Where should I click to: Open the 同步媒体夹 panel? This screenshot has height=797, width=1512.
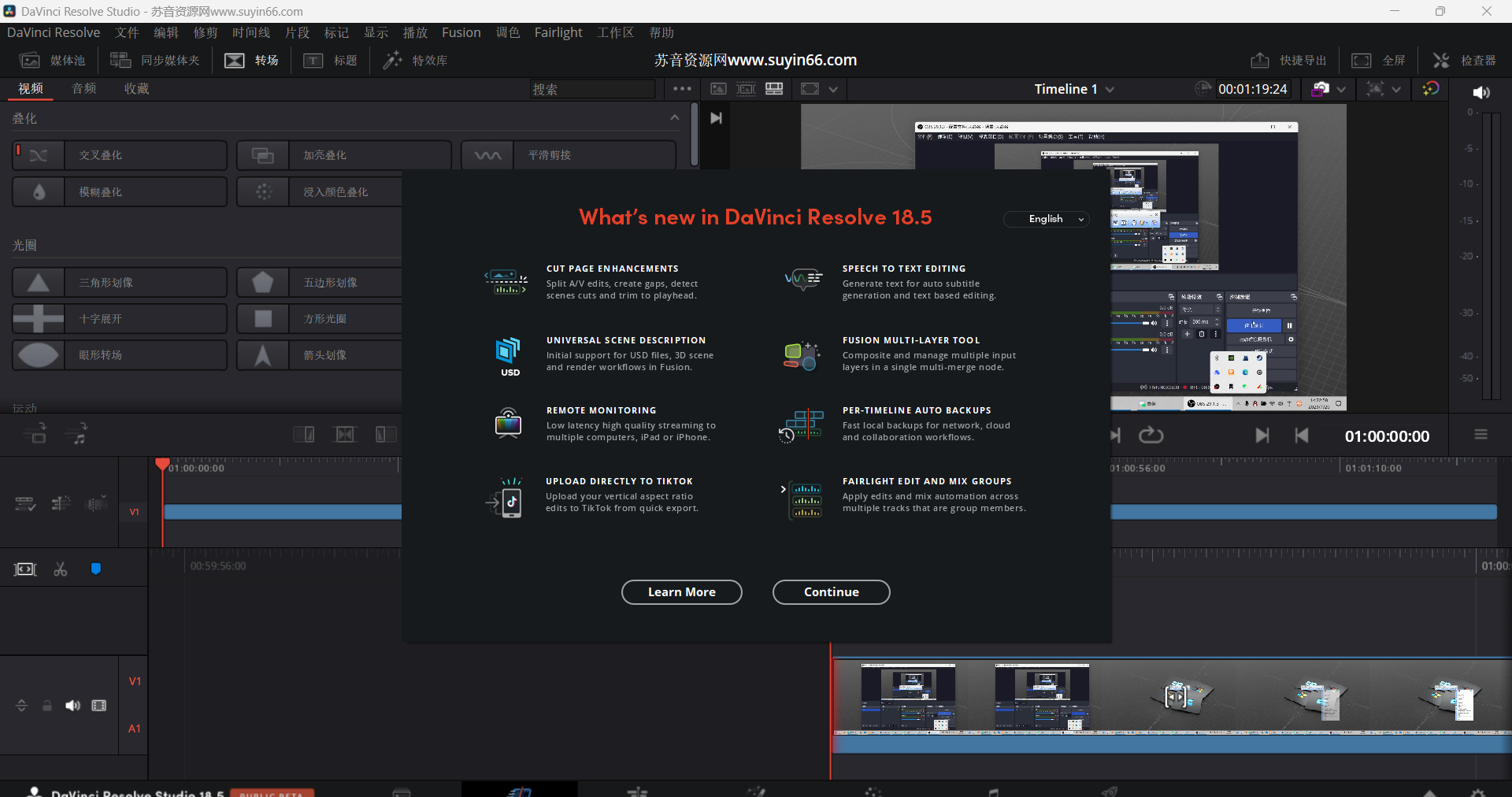(154, 60)
